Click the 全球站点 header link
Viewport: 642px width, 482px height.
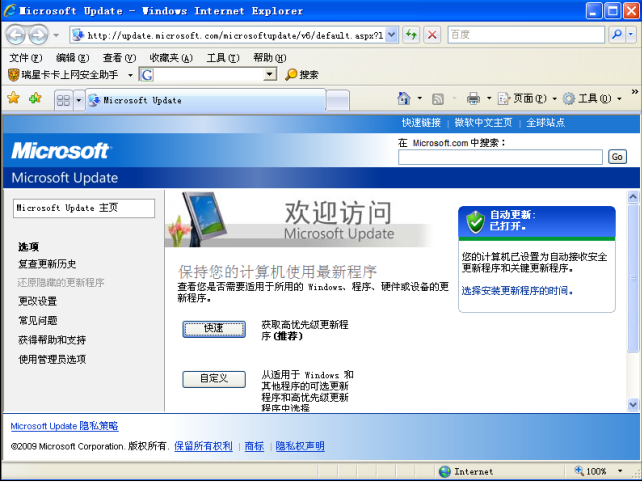click(x=545, y=122)
